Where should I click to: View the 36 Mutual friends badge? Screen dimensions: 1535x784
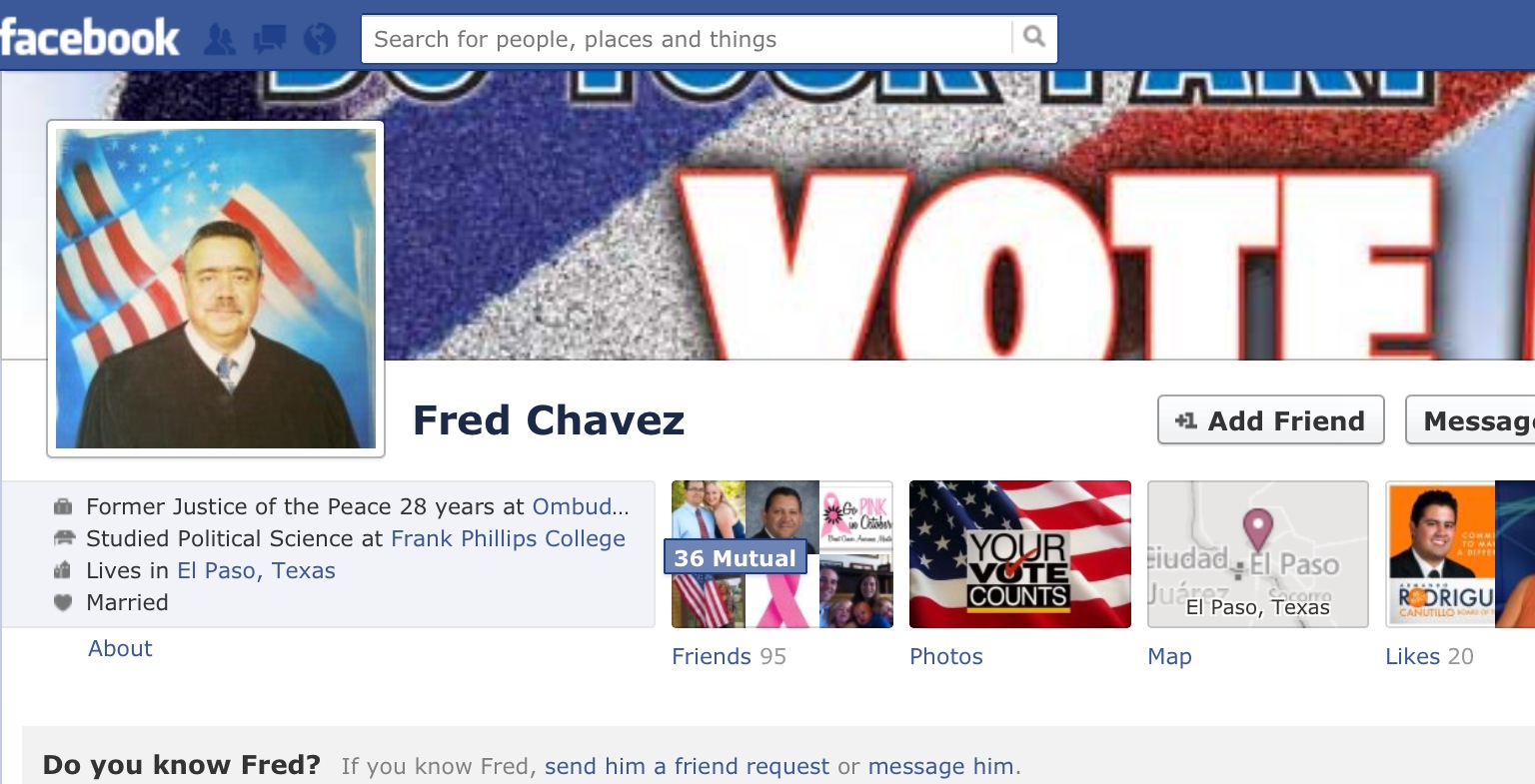coord(736,557)
